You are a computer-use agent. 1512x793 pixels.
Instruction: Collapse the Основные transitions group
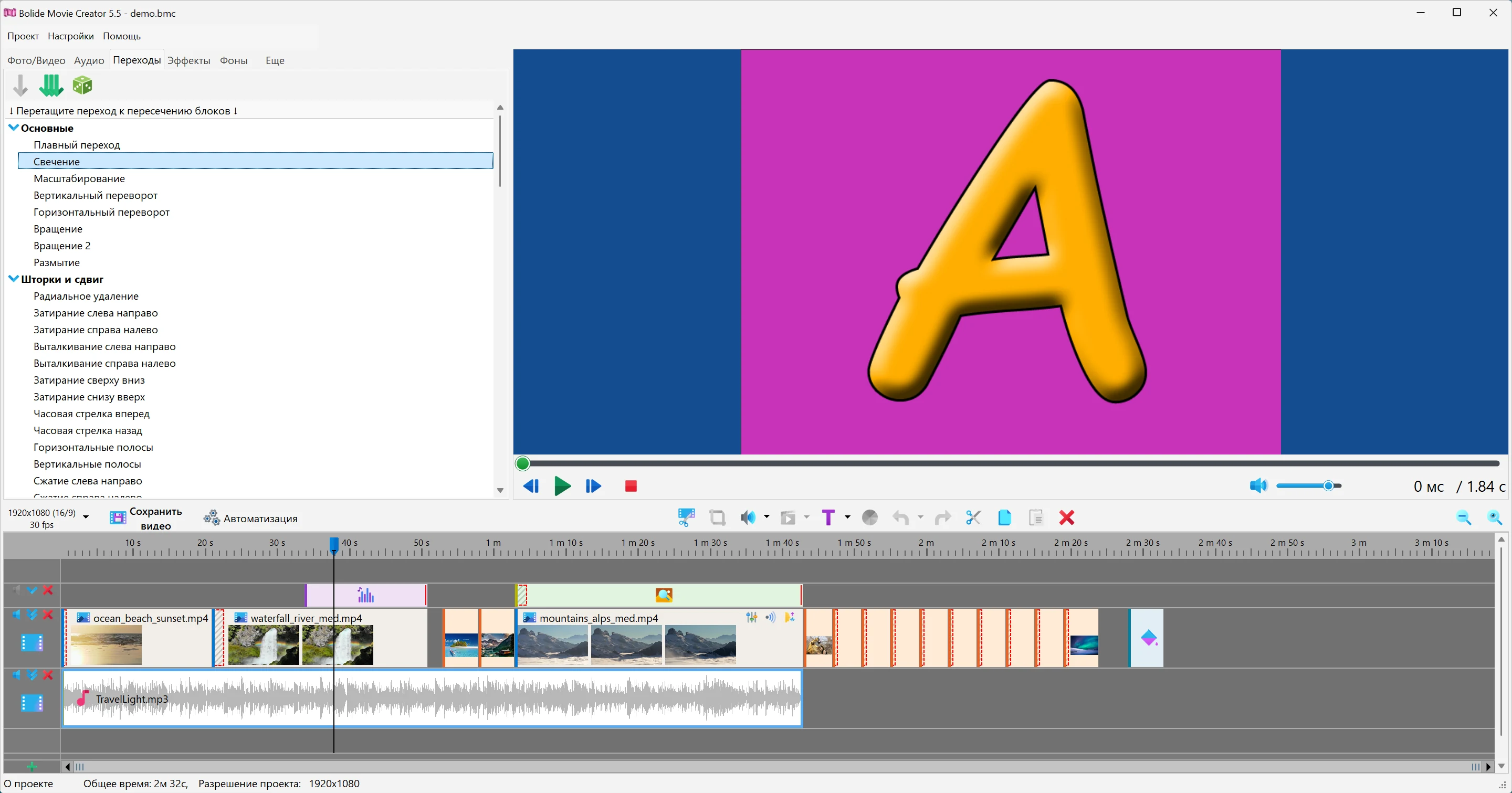14,128
